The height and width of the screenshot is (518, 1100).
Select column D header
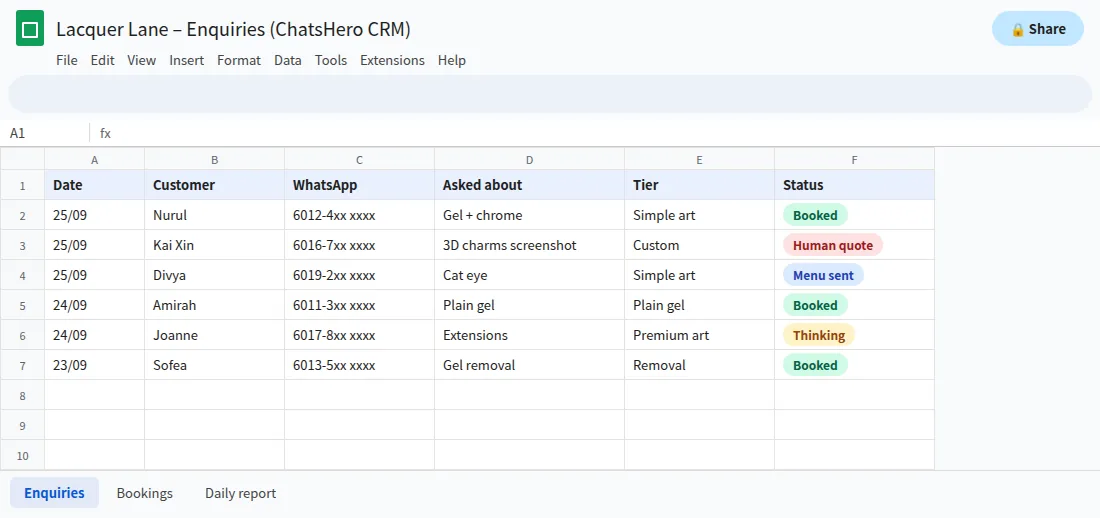point(530,159)
